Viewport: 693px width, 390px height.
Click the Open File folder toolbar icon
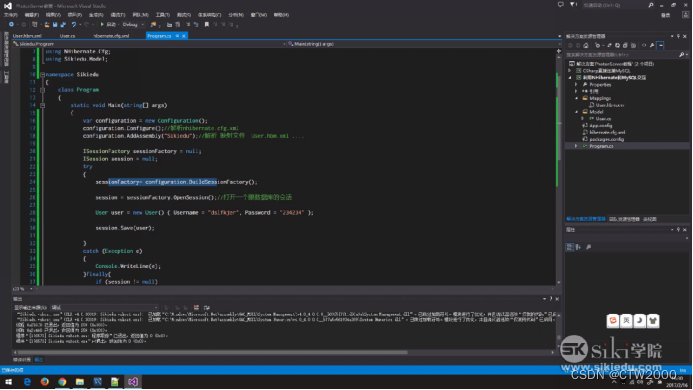(x=47, y=25)
